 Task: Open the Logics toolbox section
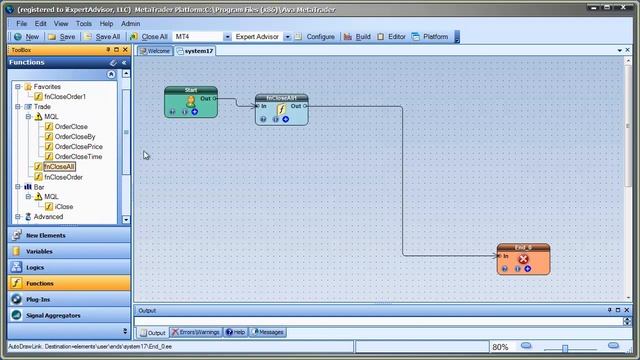69,267
